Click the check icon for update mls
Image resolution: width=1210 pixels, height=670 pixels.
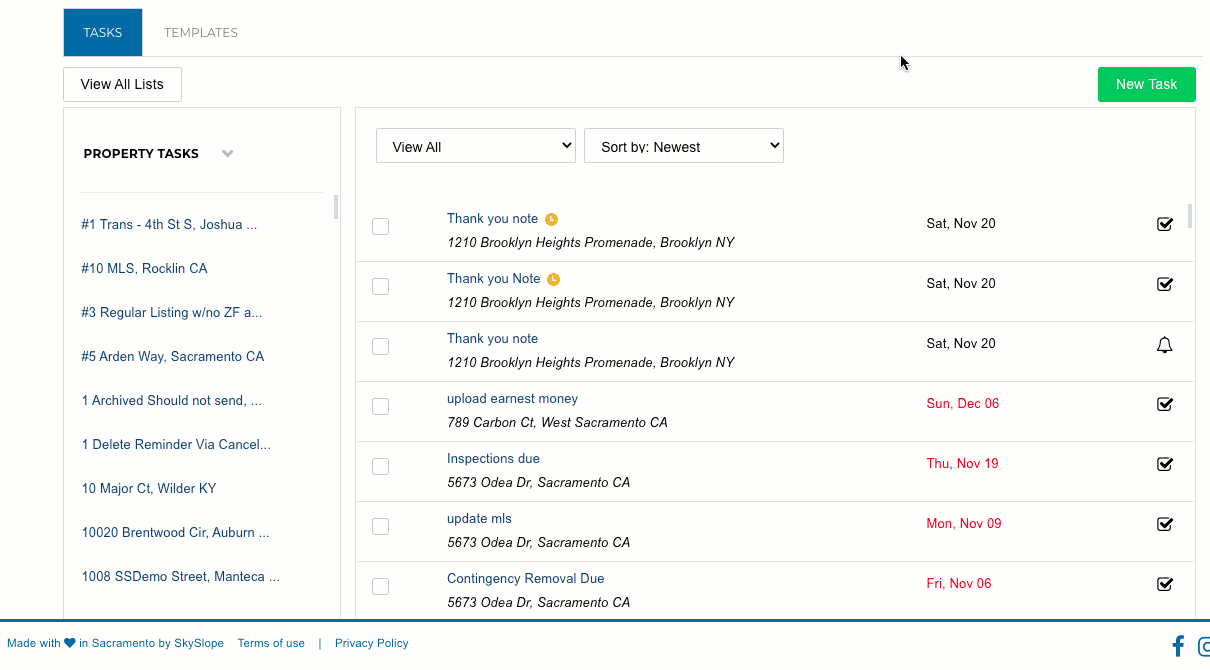(x=1164, y=524)
